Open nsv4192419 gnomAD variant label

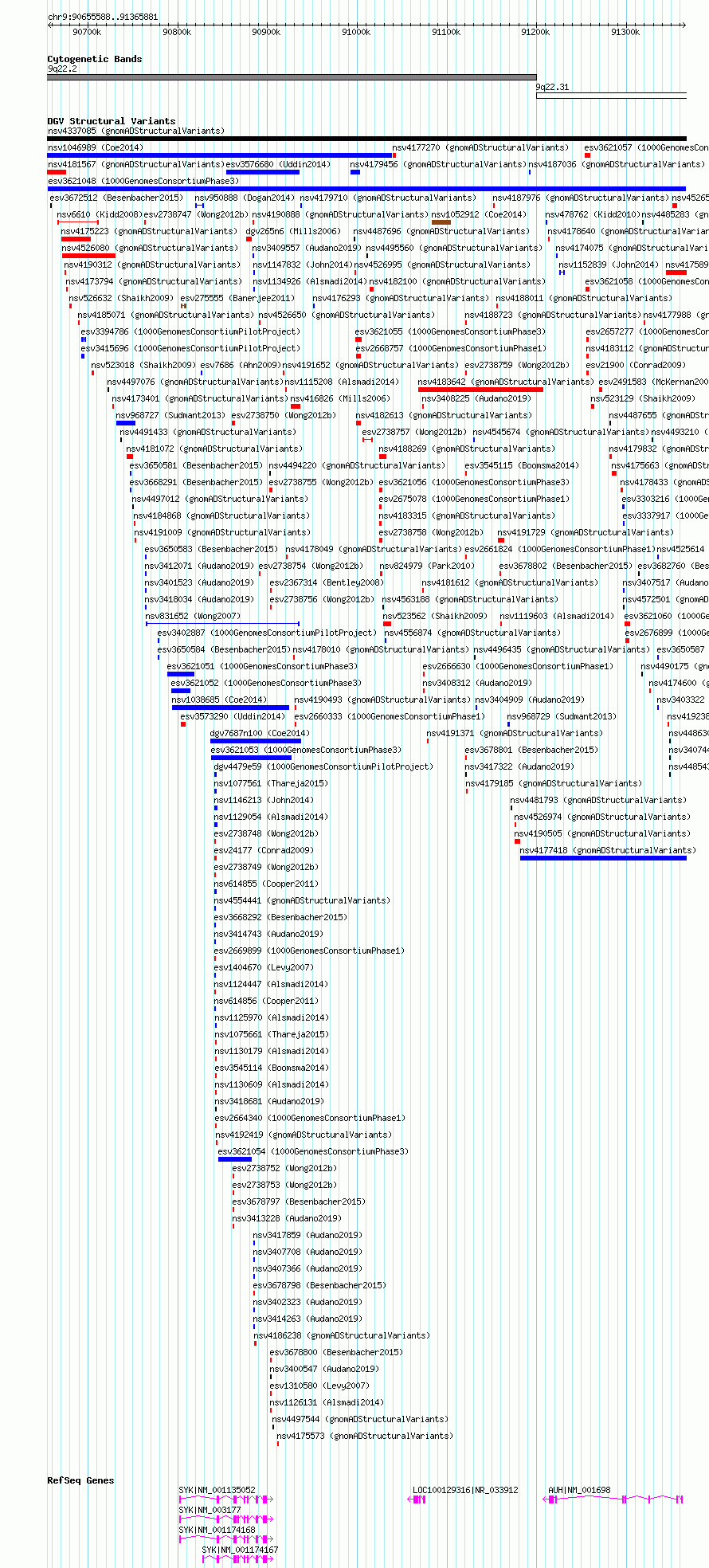pos(303,1135)
